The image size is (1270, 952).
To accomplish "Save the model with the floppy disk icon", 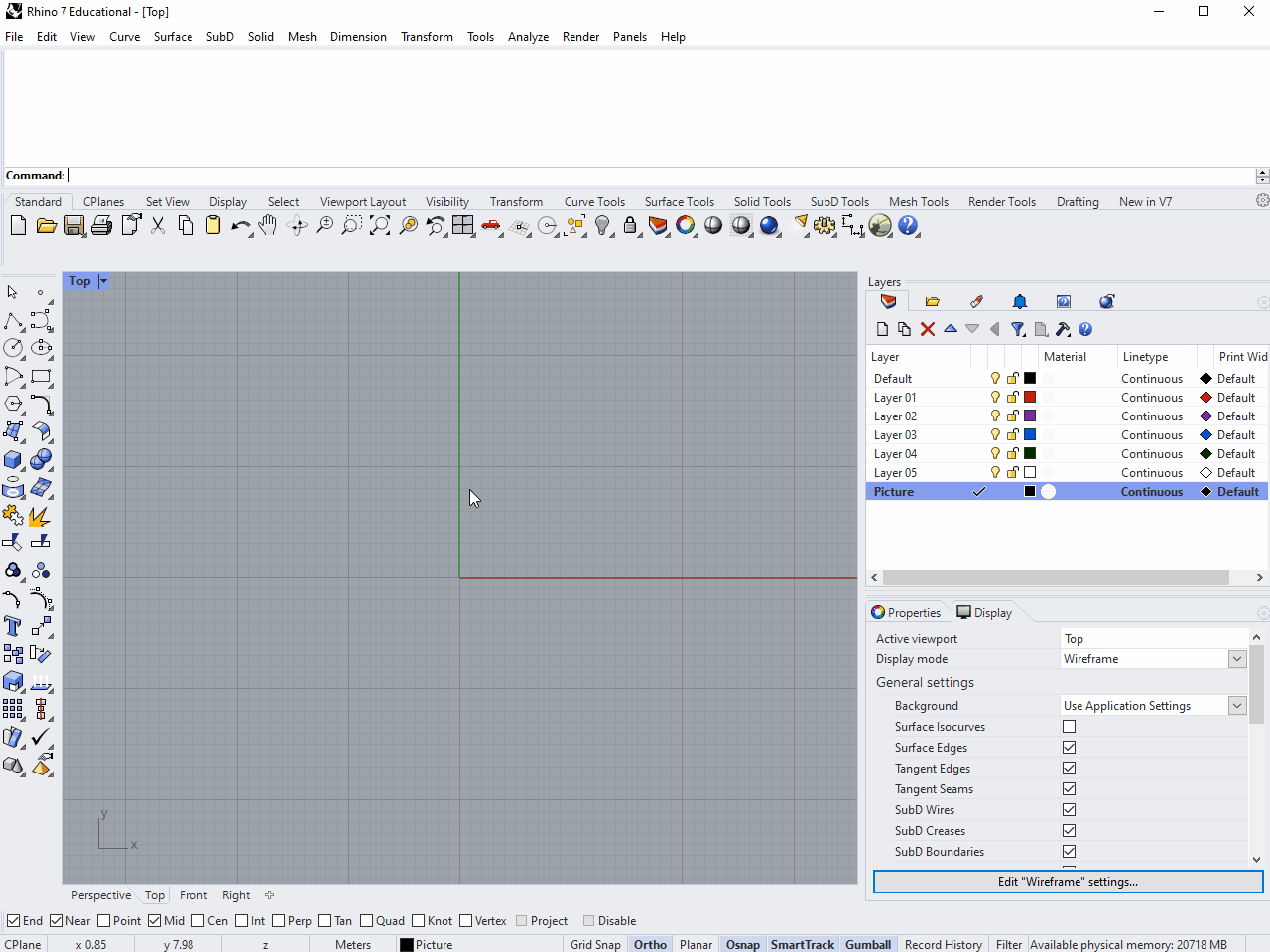I will pyautogui.click(x=73, y=226).
